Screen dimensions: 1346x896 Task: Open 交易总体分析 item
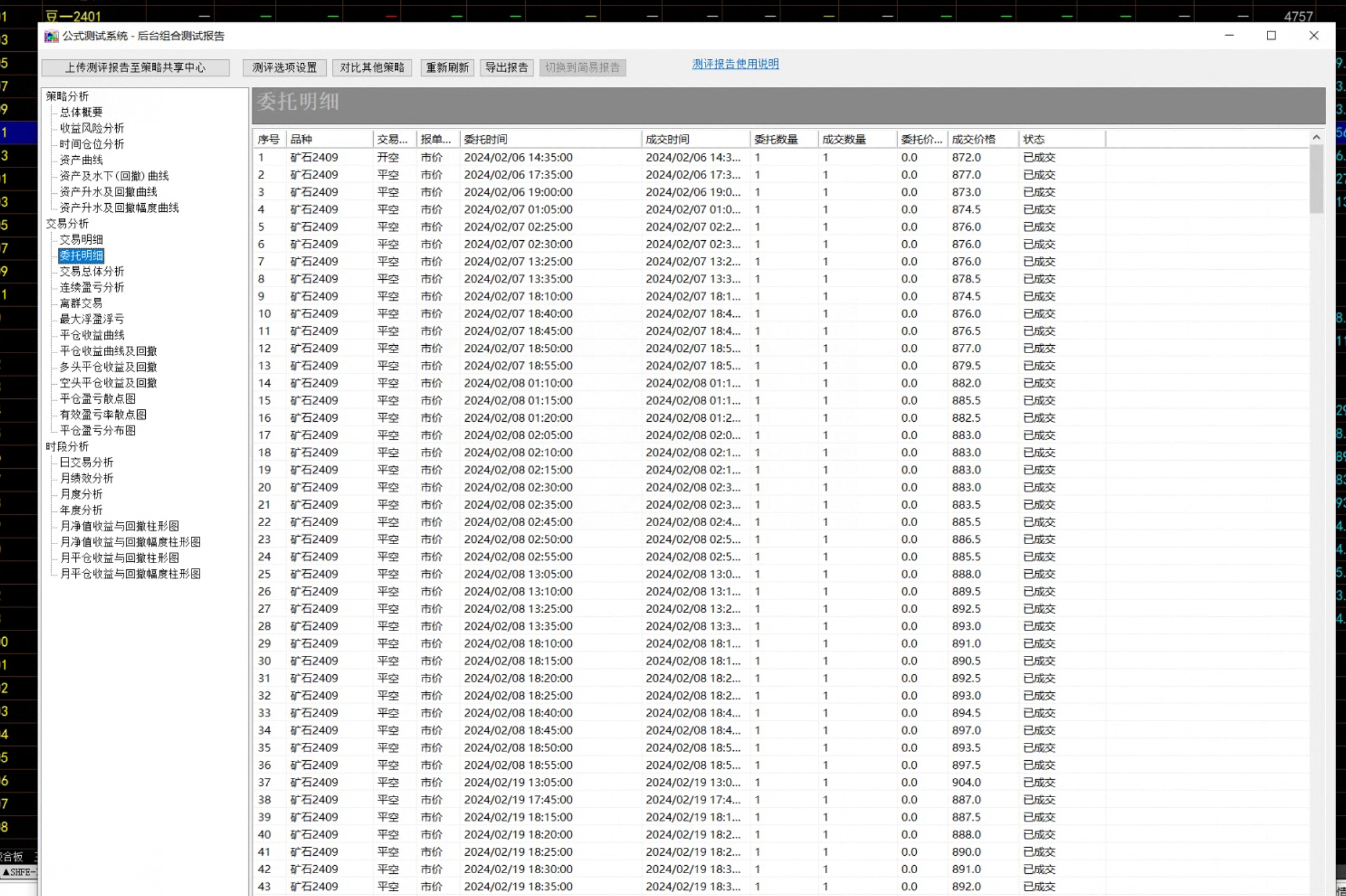click(x=92, y=272)
